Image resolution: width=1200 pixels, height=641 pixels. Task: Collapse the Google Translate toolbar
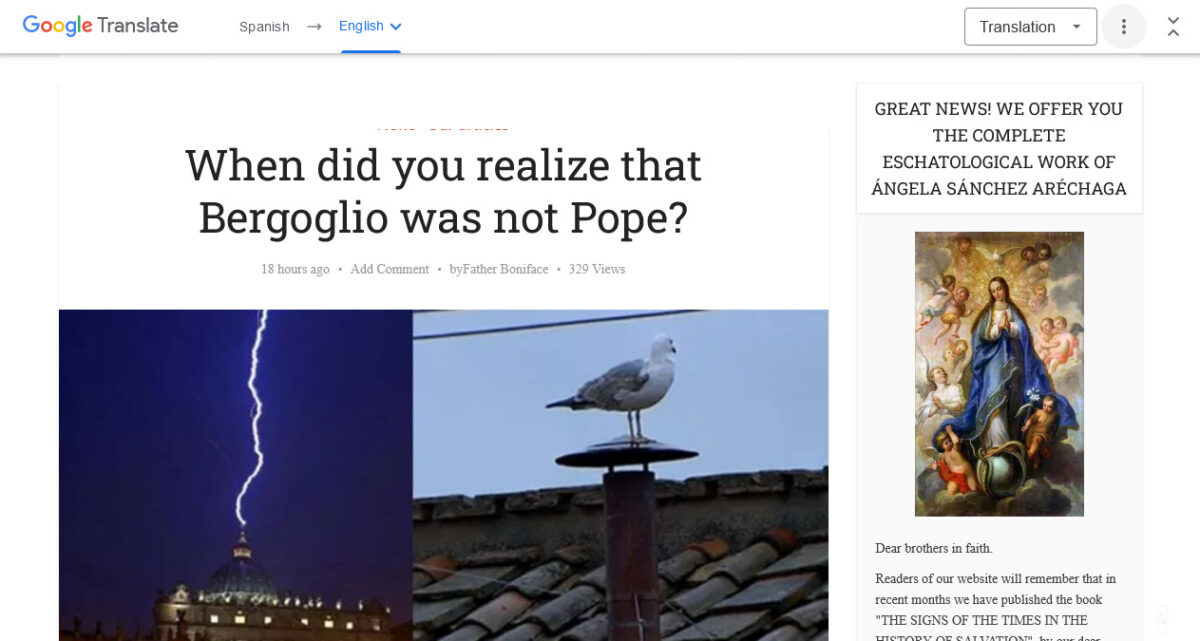click(1173, 27)
